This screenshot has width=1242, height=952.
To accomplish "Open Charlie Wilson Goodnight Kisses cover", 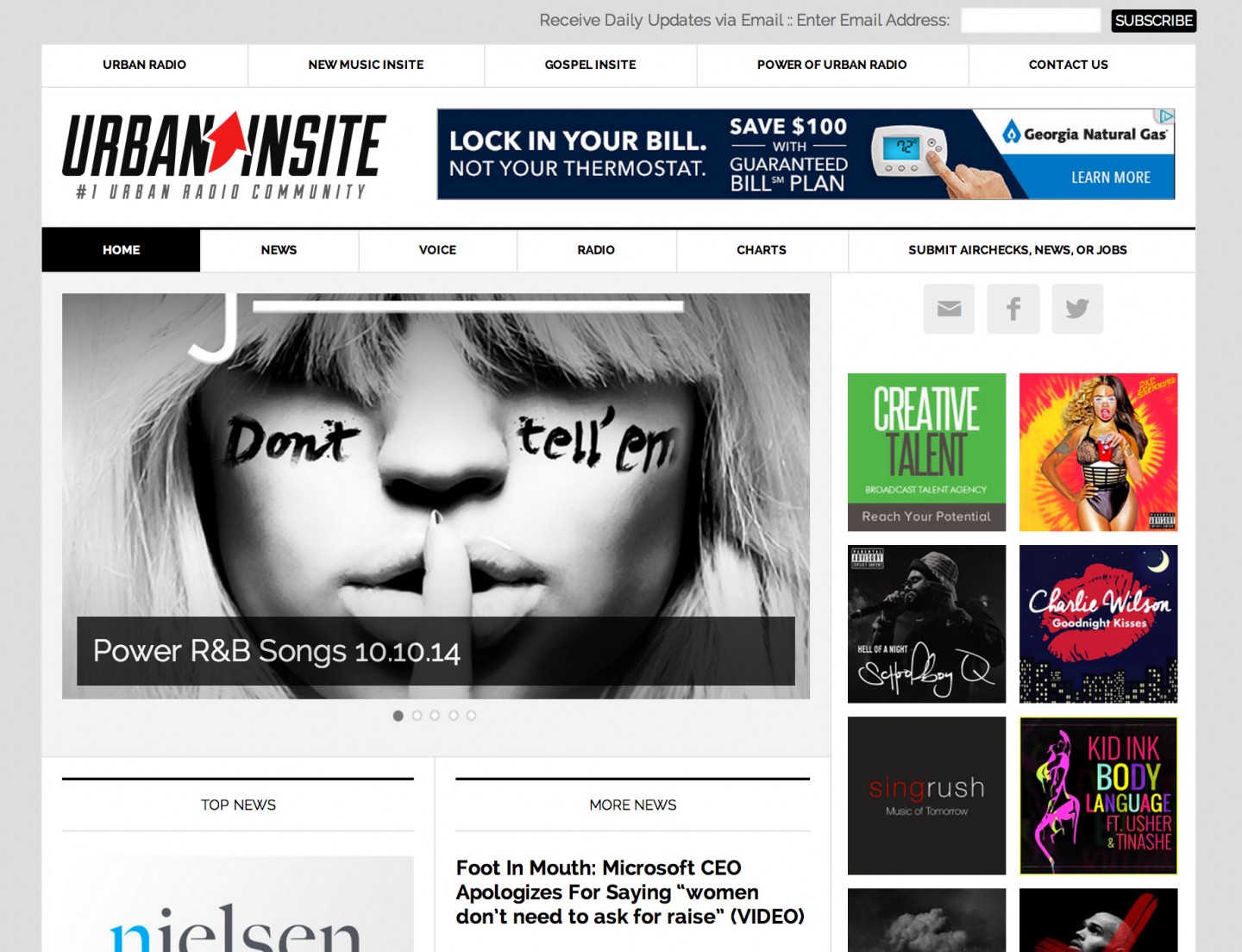I will click(x=1098, y=623).
